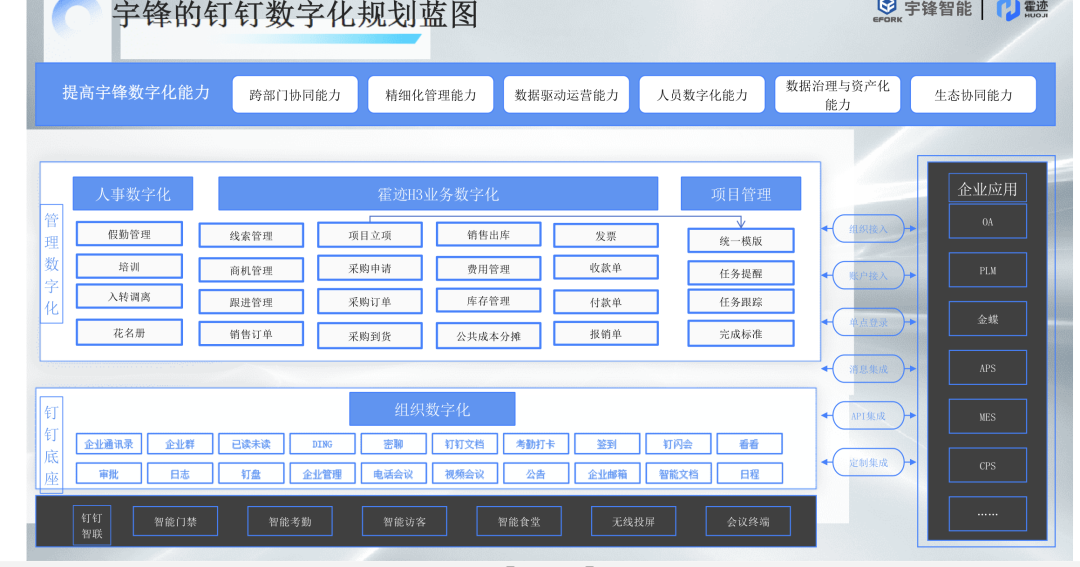Click the API集成 connector pill
Image resolution: width=1080 pixels, height=567 pixels.
[x=869, y=416]
